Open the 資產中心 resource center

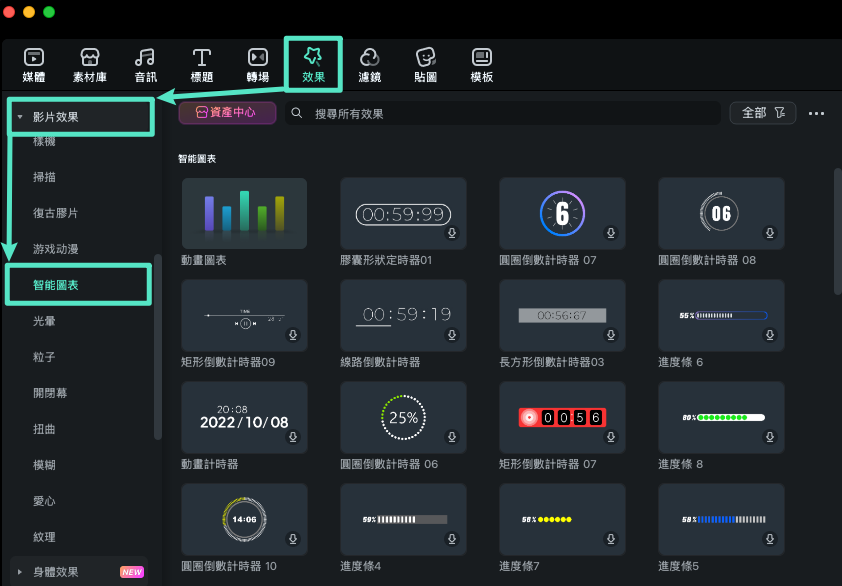coord(227,113)
